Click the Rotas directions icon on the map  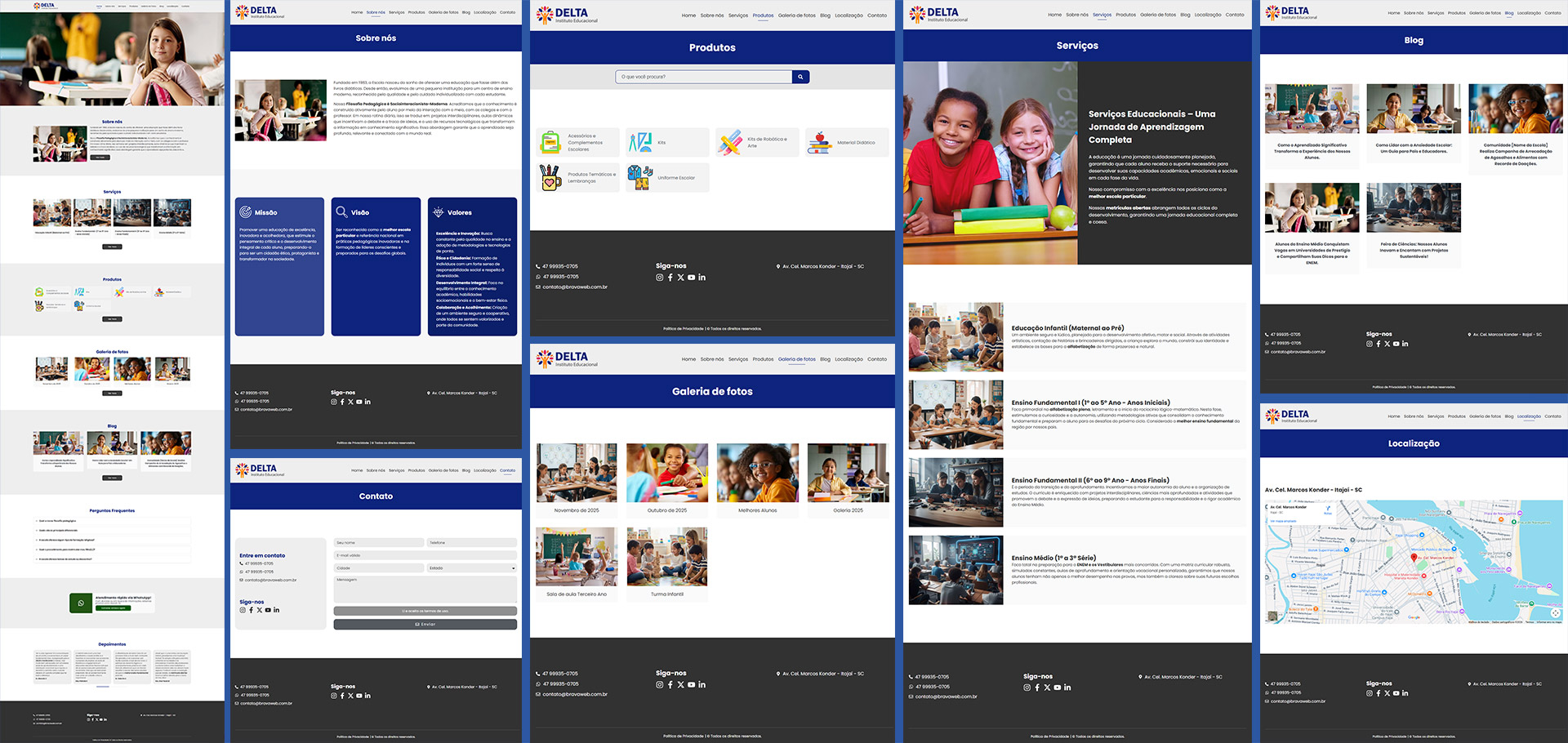[x=1328, y=509]
